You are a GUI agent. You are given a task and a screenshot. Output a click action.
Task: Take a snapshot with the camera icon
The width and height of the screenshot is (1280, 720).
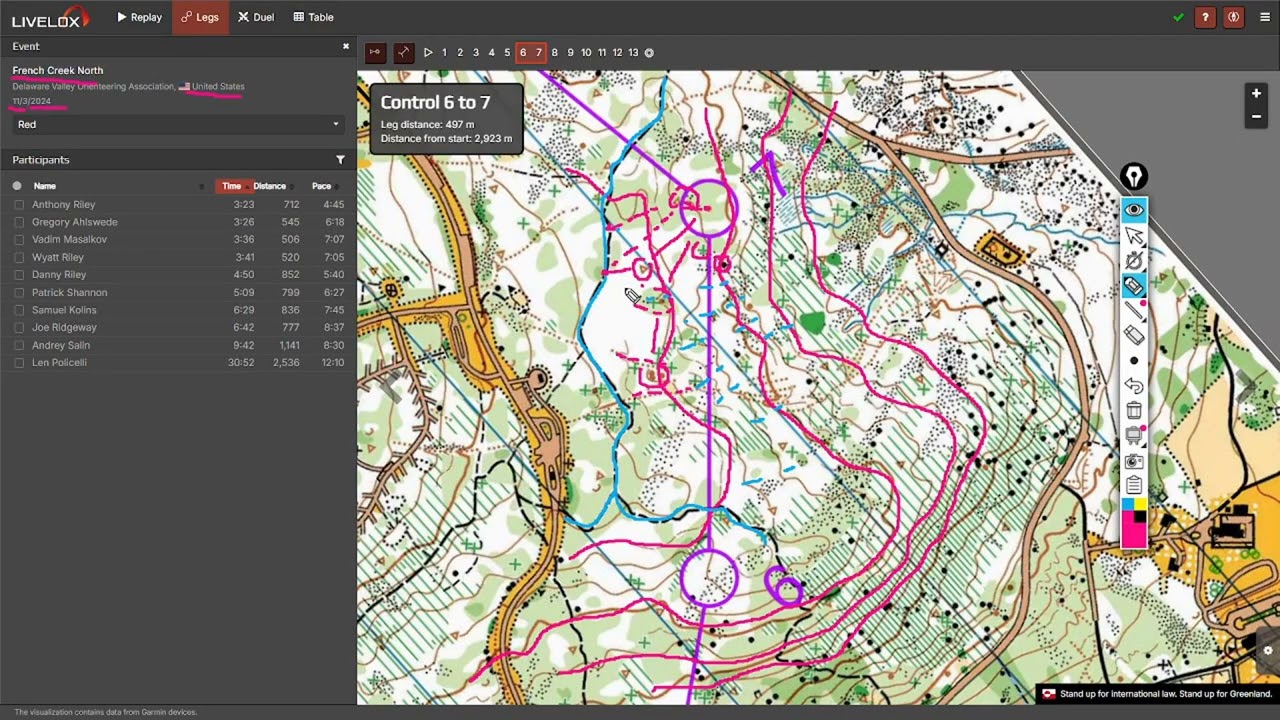1133,461
